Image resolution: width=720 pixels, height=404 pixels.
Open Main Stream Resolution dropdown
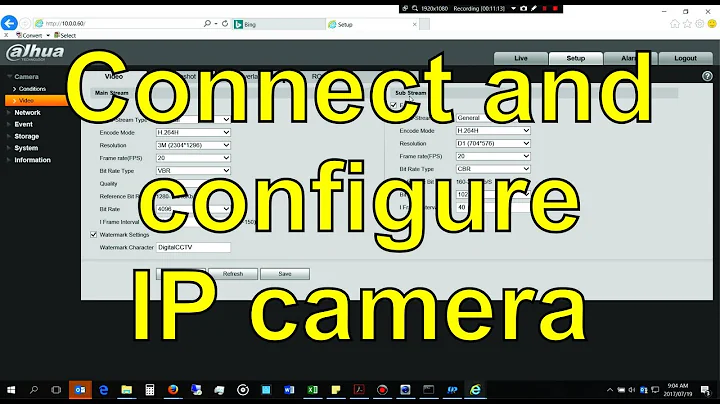click(x=193, y=145)
